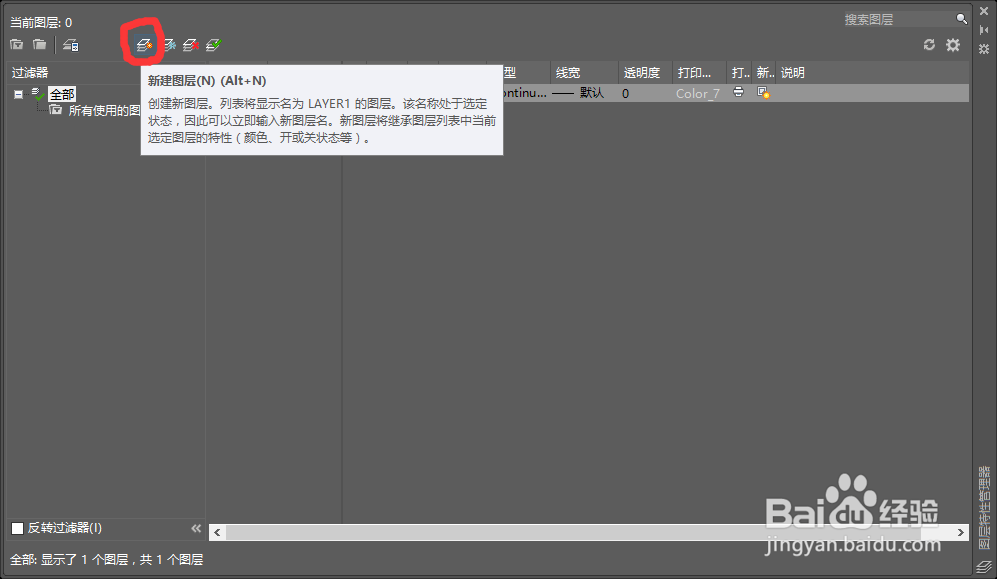Click the 打印... plot style column header
The image size is (997, 579).
699,72
